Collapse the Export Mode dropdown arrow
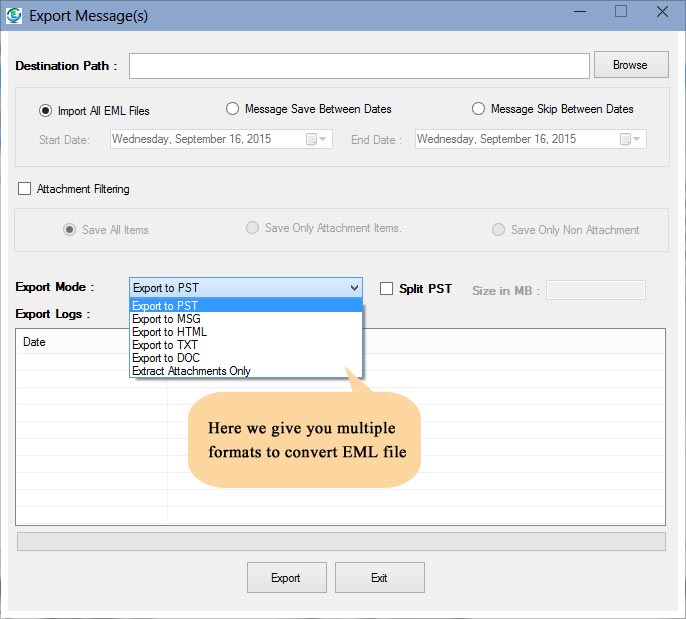Viewport: 686px width, 619px height. click(354, 288)
